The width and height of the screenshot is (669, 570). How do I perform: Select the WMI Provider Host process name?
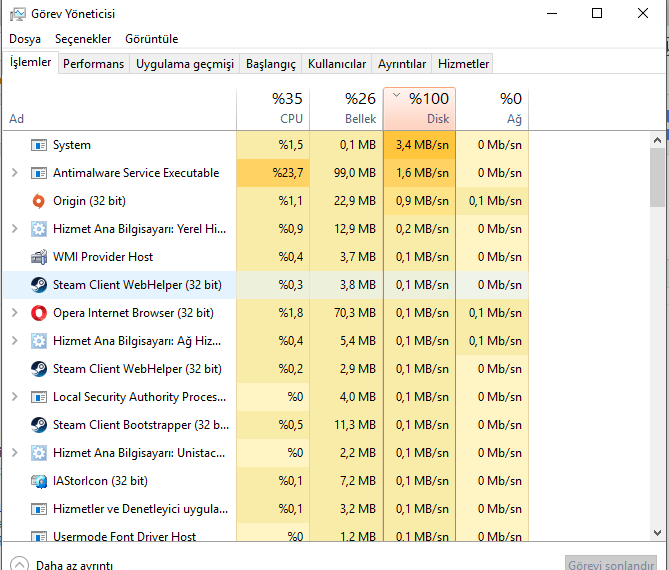tap(103, 257)
